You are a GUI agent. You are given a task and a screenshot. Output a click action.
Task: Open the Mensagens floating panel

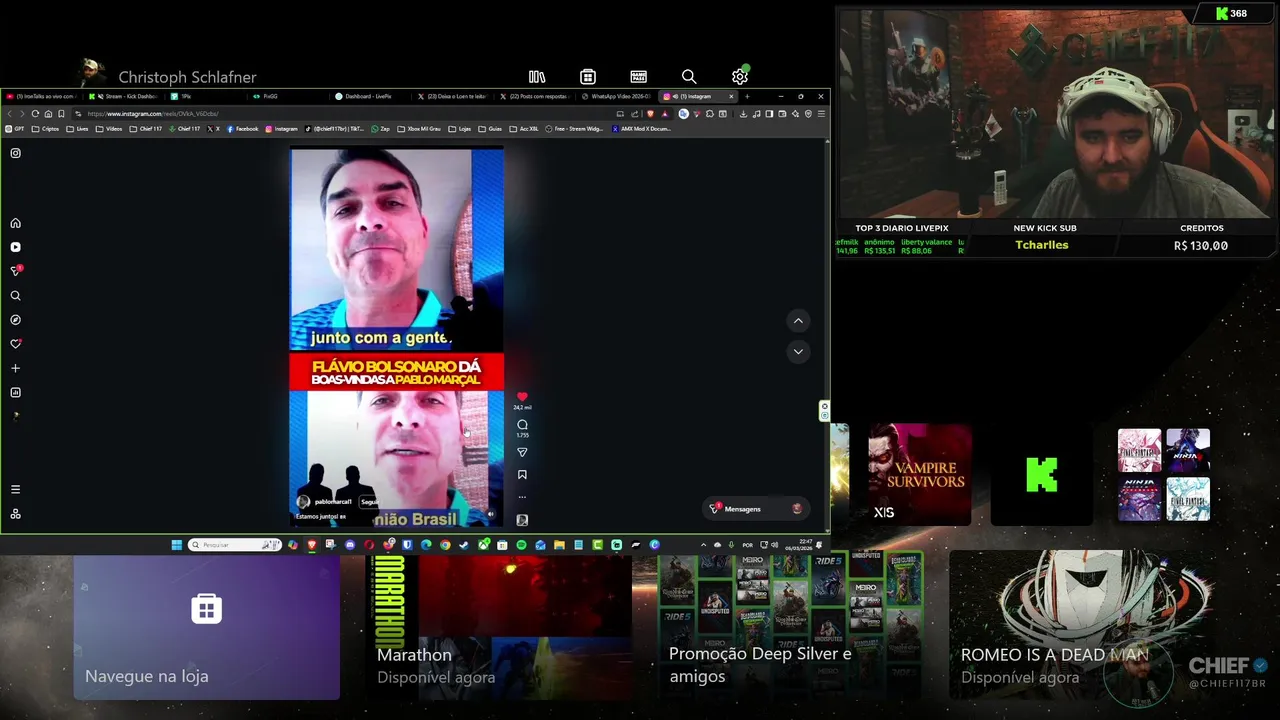coord(755,509)
